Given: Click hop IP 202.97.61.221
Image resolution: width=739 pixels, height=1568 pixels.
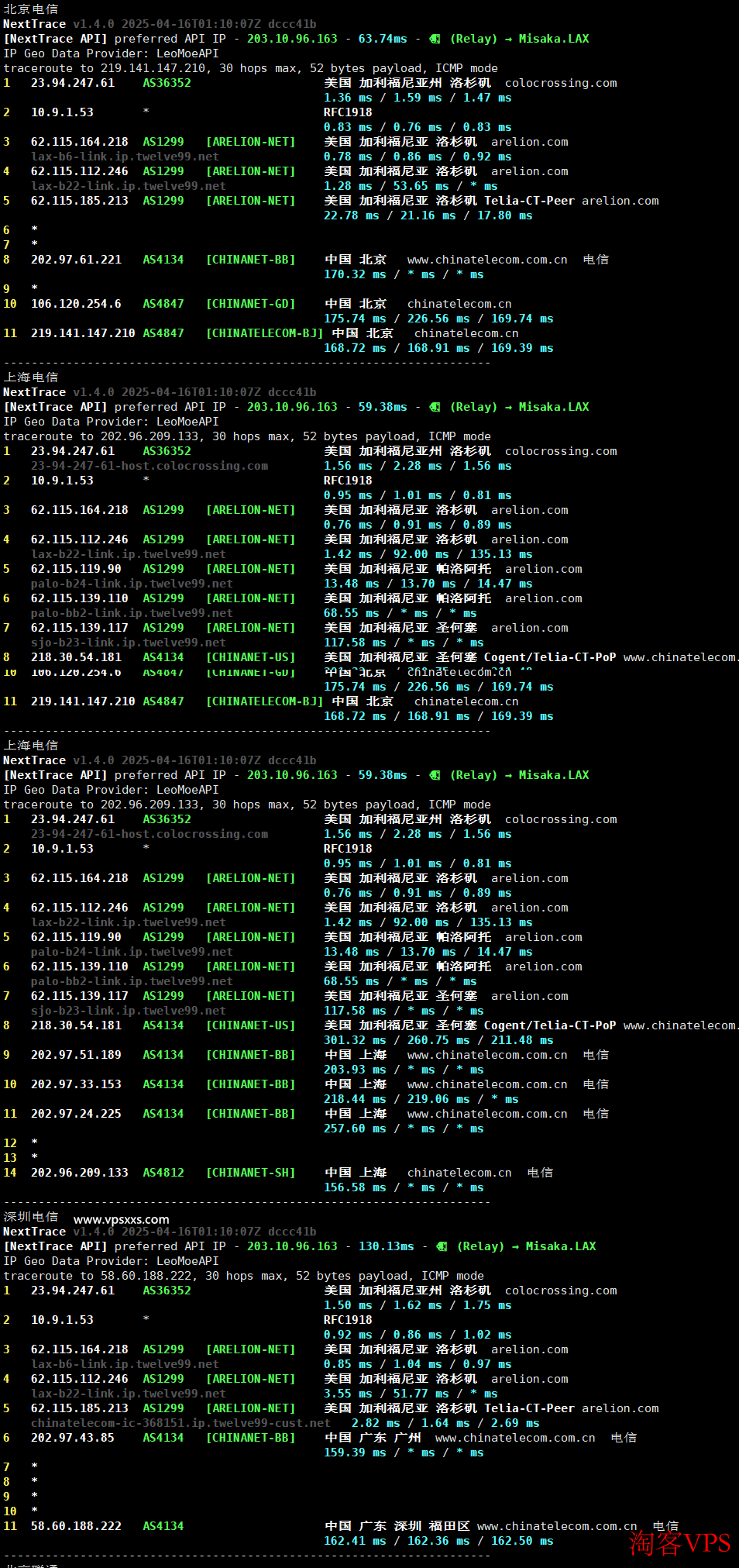Looking at the screenshot, I should [76, 260].
